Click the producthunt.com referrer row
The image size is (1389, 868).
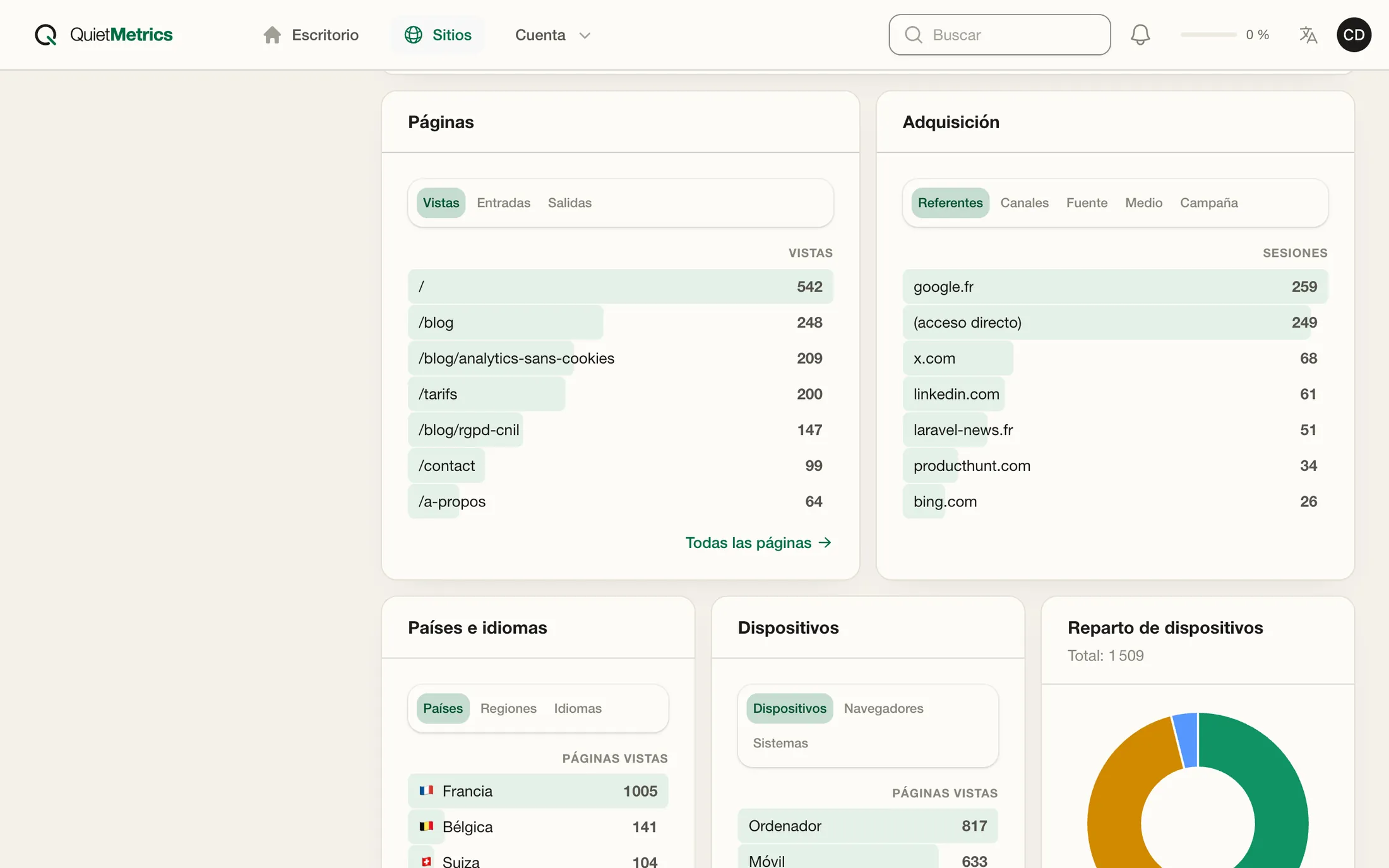1115,465
